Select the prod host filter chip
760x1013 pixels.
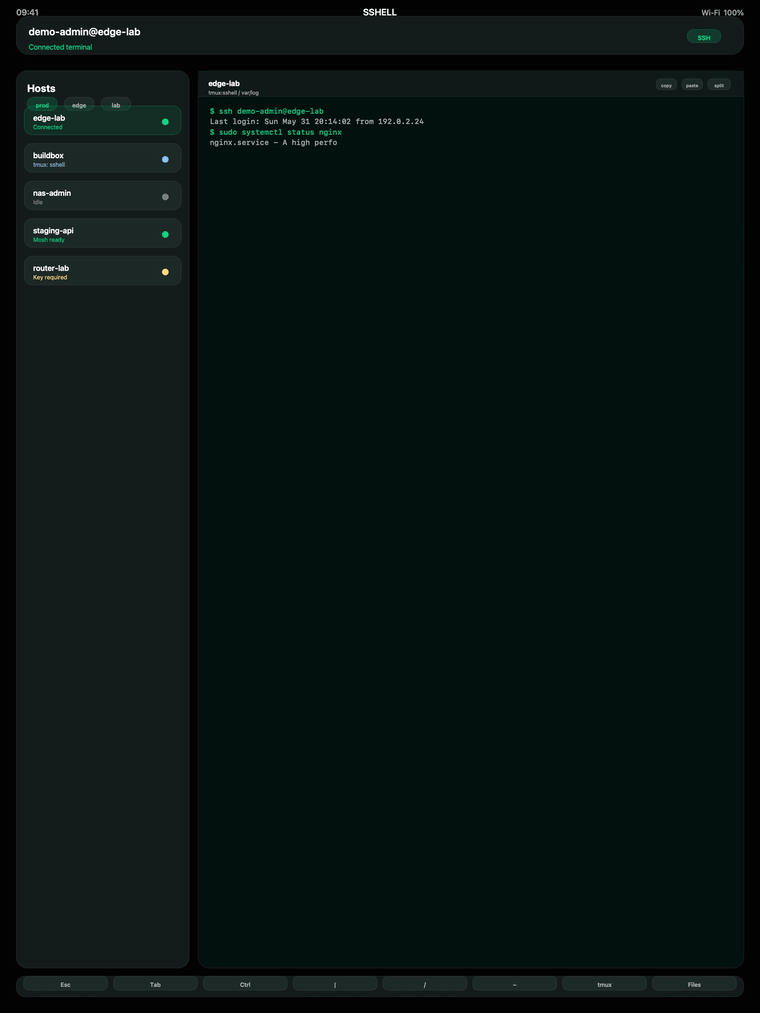(42, 104)
